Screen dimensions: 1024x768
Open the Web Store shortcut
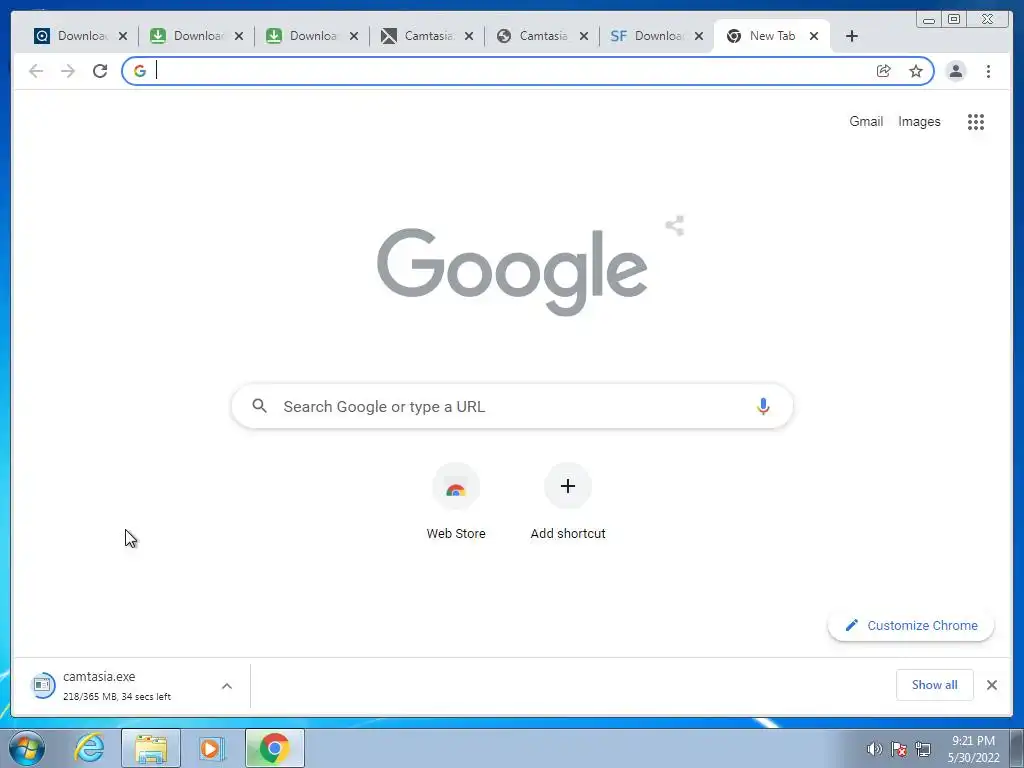pyautogui.click(x=456, y=502)
